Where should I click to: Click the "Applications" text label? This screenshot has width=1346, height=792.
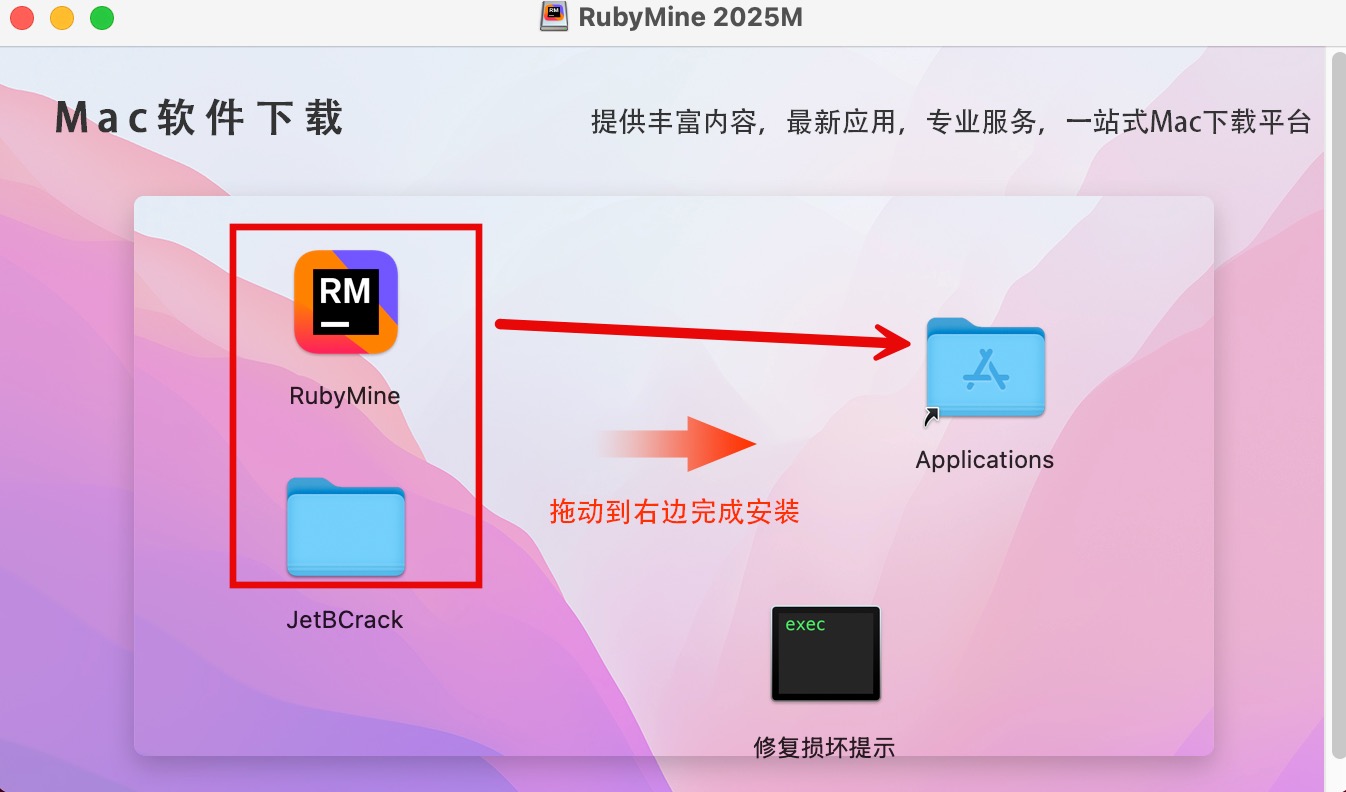[985, 460]
